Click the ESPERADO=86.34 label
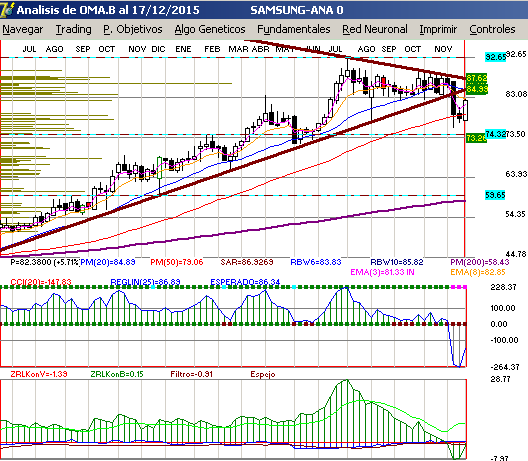 click(245, 282)
